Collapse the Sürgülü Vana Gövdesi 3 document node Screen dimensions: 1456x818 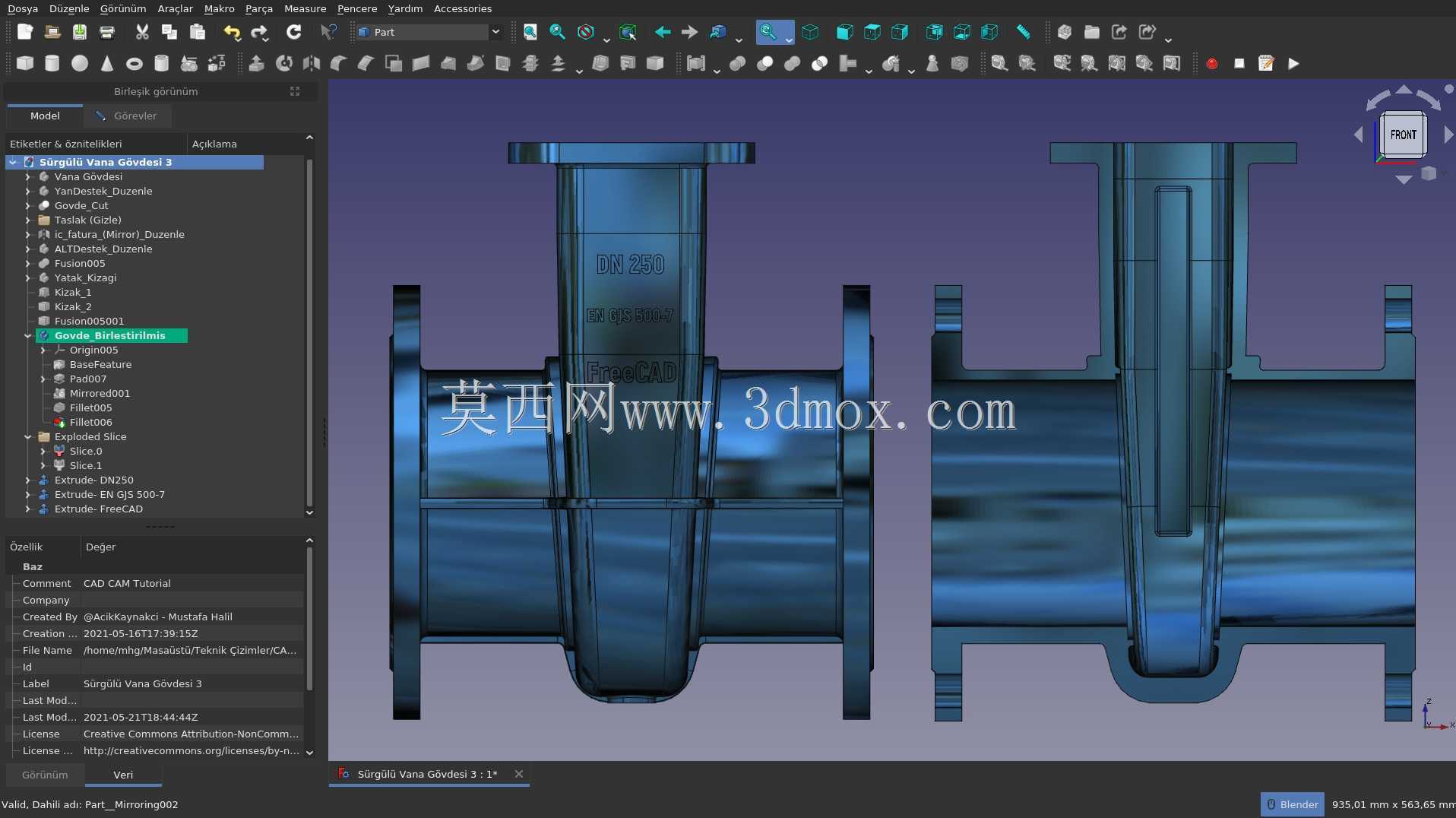13,162
